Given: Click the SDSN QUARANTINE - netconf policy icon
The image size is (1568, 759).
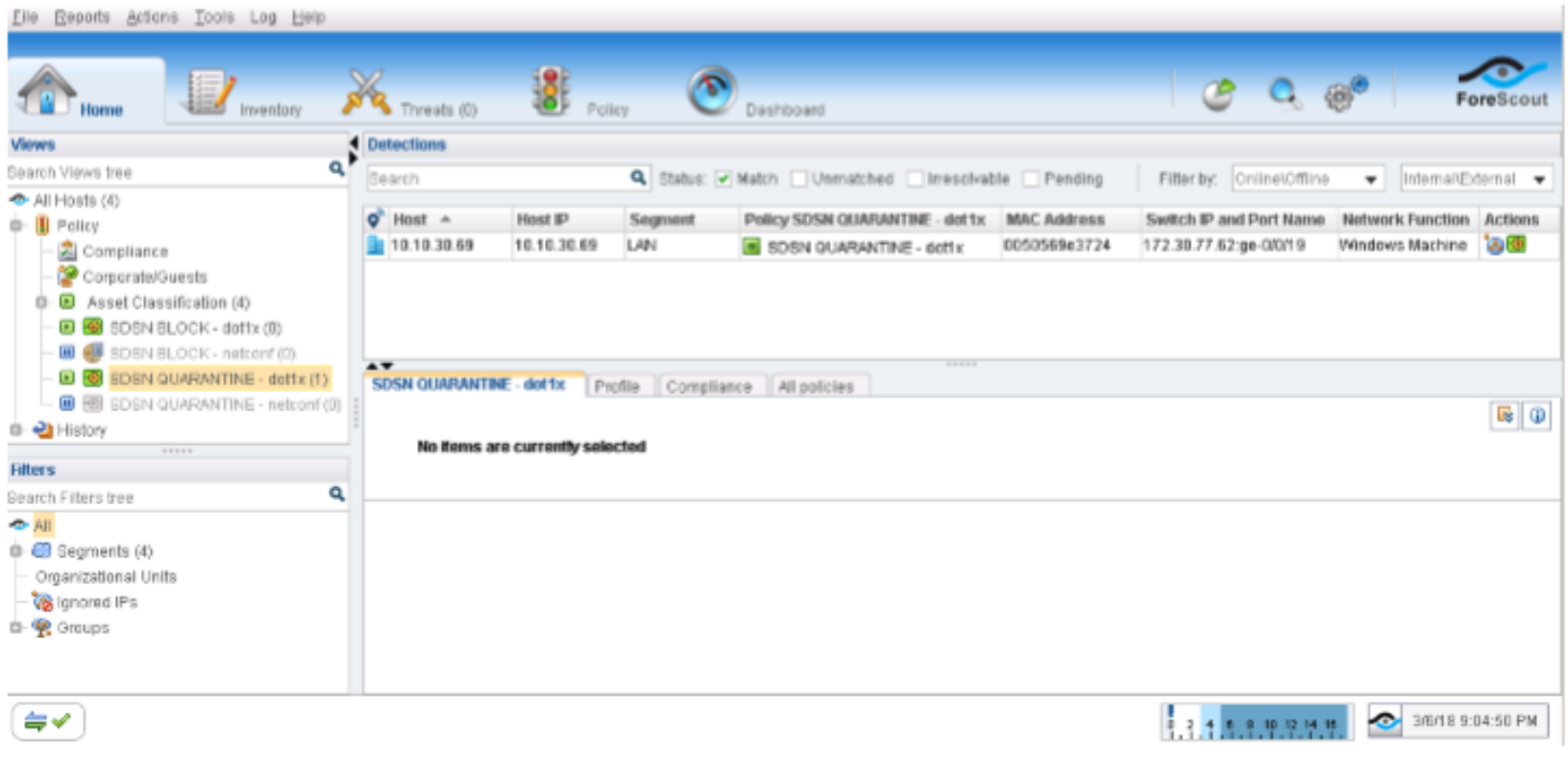Looking at the screenshot, I should 93,404.
